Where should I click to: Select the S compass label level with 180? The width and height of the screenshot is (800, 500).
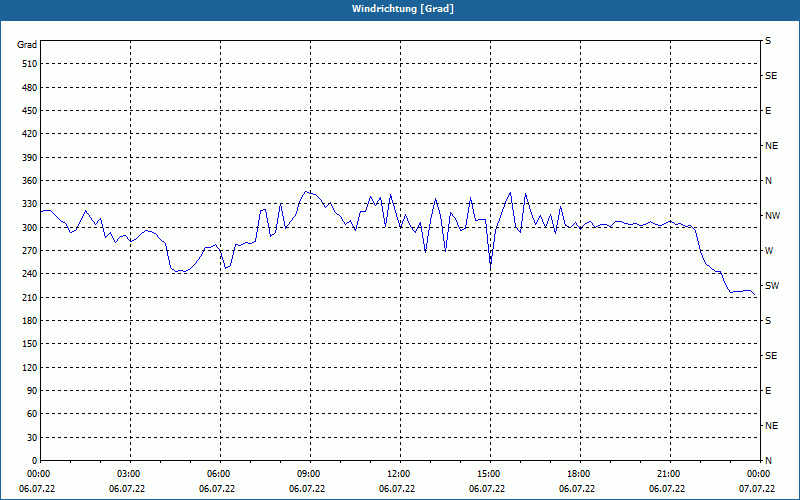tap(768, 320)
